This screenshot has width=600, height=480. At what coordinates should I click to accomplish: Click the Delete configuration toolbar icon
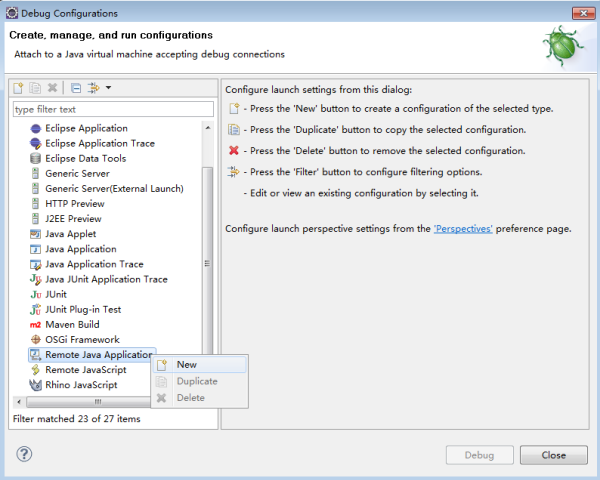(x=52, y=88)
